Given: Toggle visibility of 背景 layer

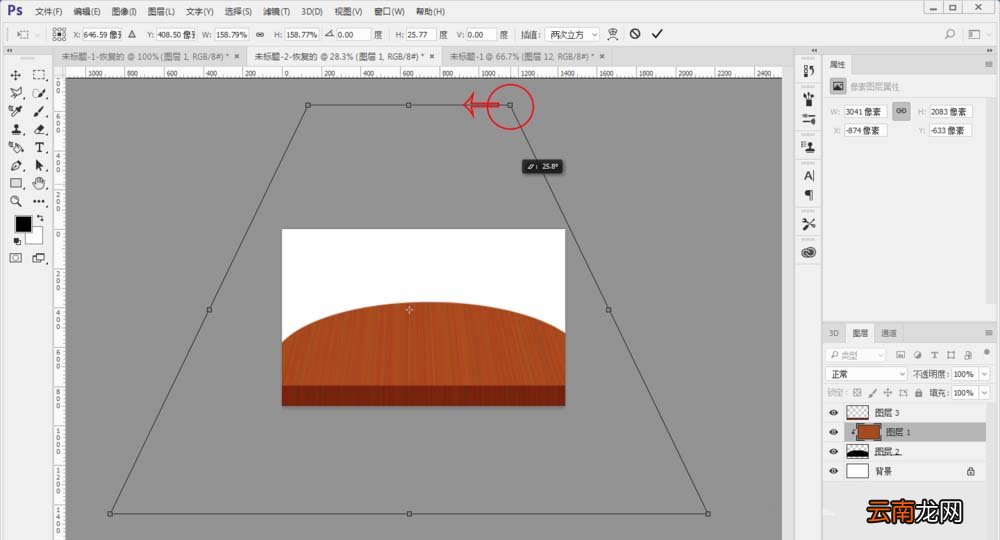Looking at the screenshot, I should click(x=833, y=471).
